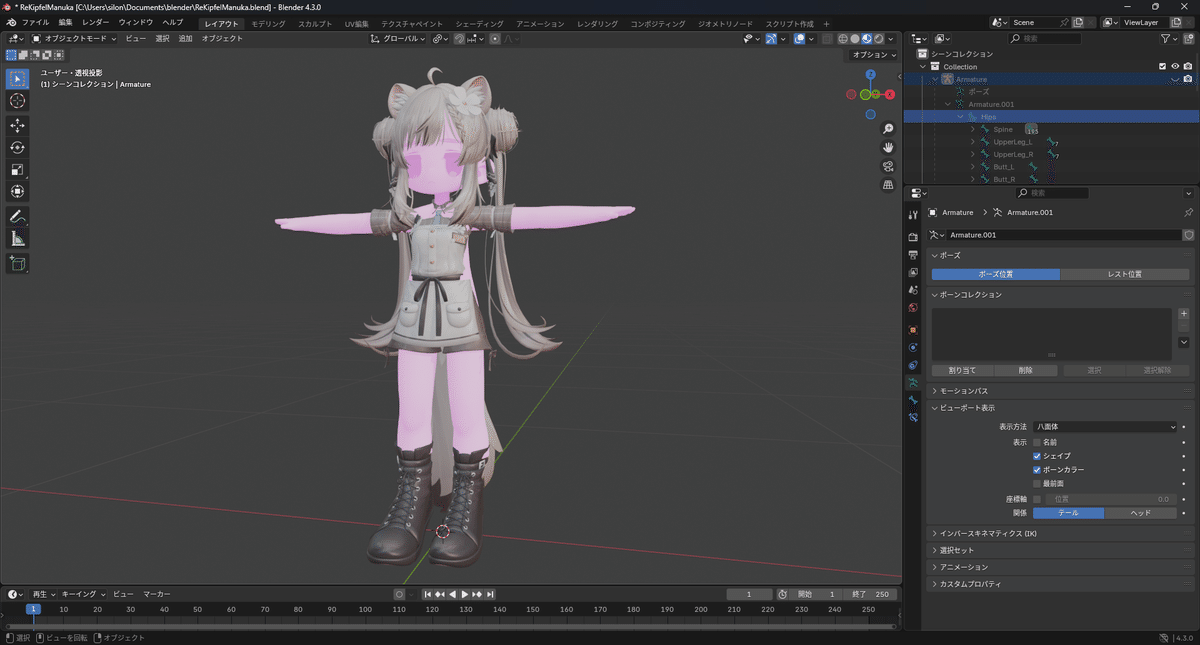The image size is (1200, 645).
Task: Disable the Bone Colors checkbox
Action: [1038, 469]
